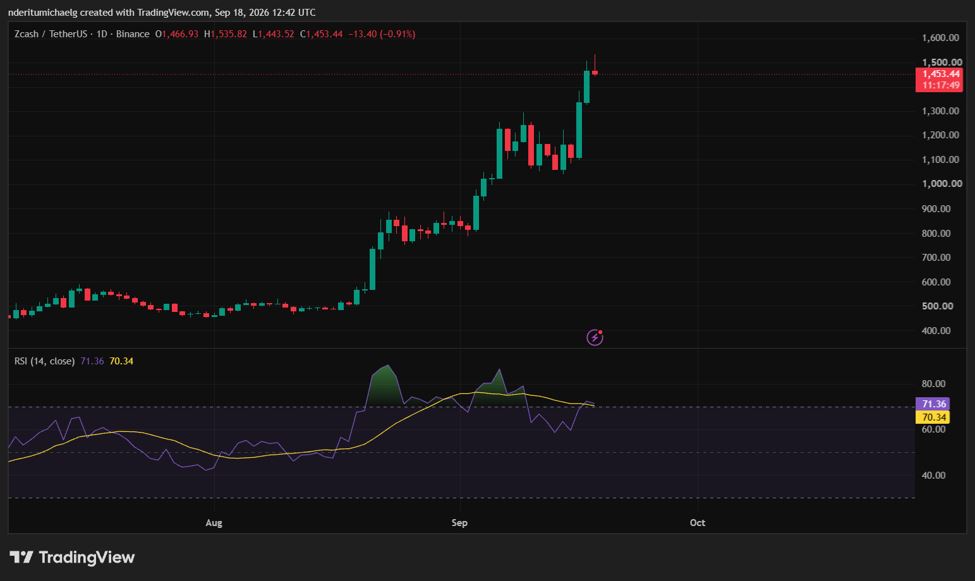This screenshot has width=975, height=581.
Task: Click the 800.00 price axis label
Action: [936, 233]
